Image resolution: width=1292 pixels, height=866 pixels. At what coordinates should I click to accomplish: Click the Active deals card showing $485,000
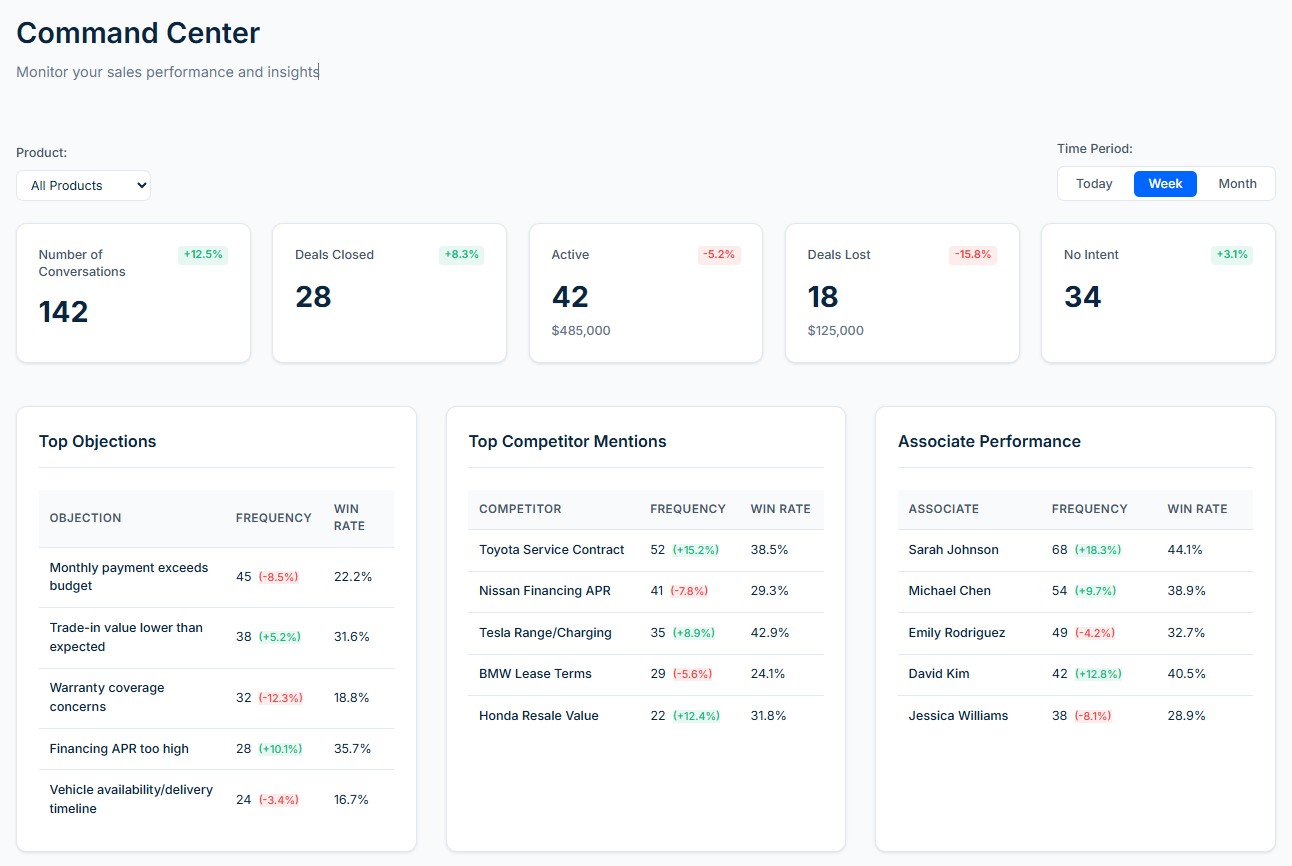pos(645,292)
